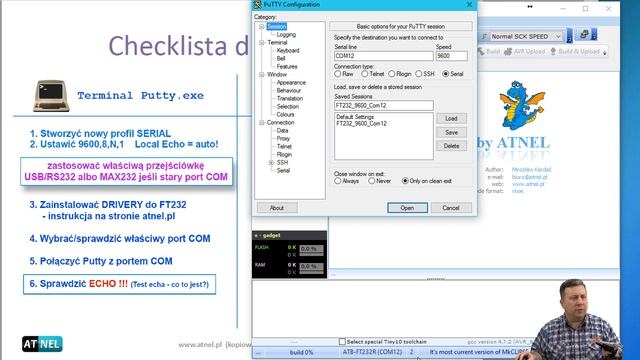Click the Window category label
This screenshot has width=640, height=360.
277,75
